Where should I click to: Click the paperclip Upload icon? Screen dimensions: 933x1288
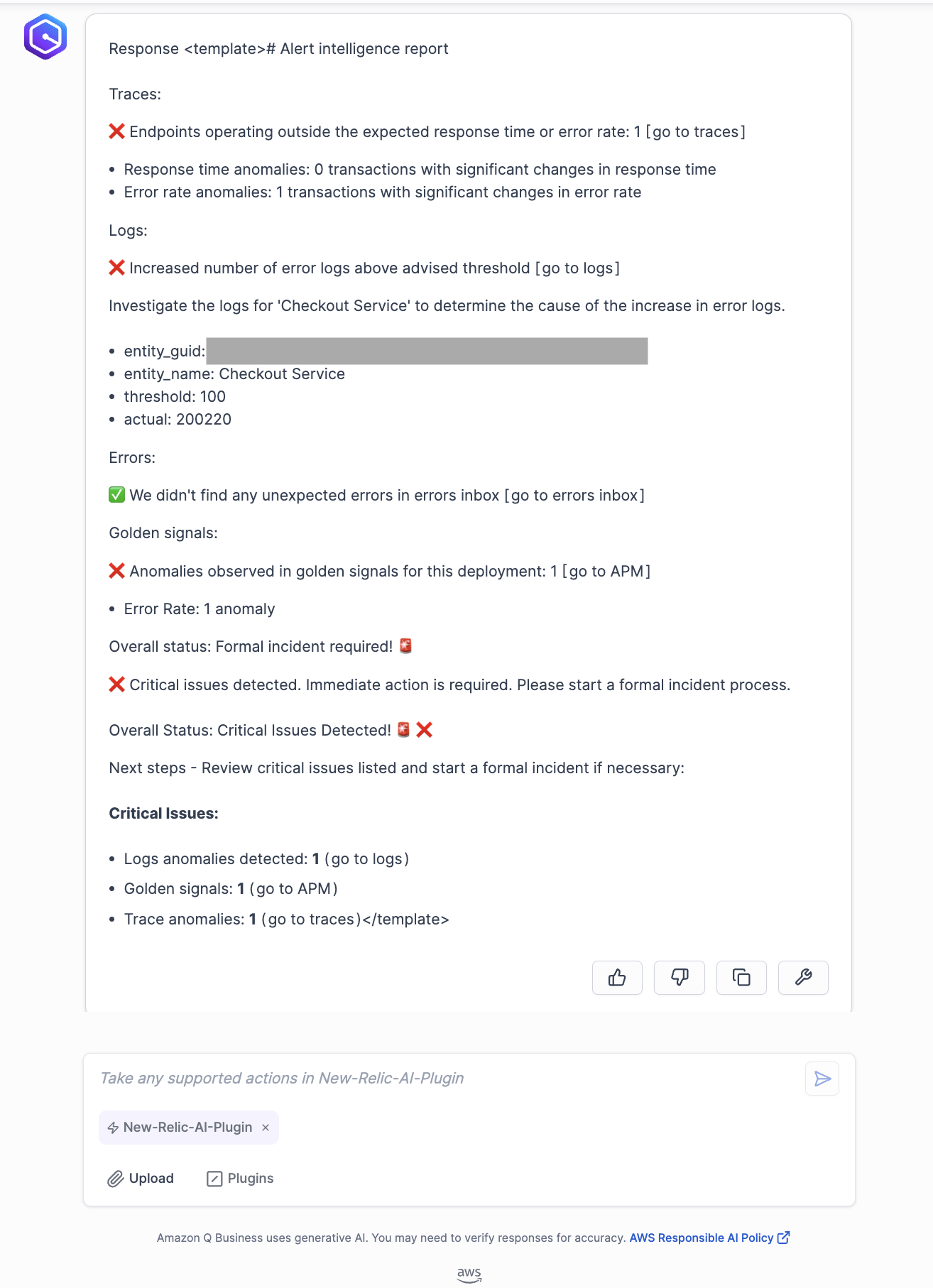116,1179
